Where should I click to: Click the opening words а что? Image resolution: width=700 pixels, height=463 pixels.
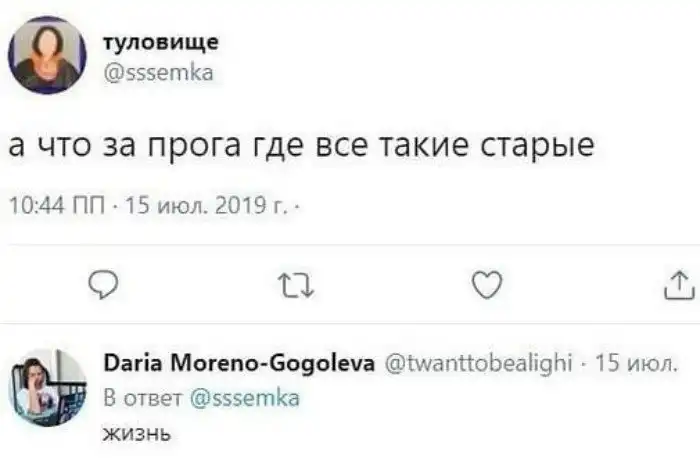point(48,146)
